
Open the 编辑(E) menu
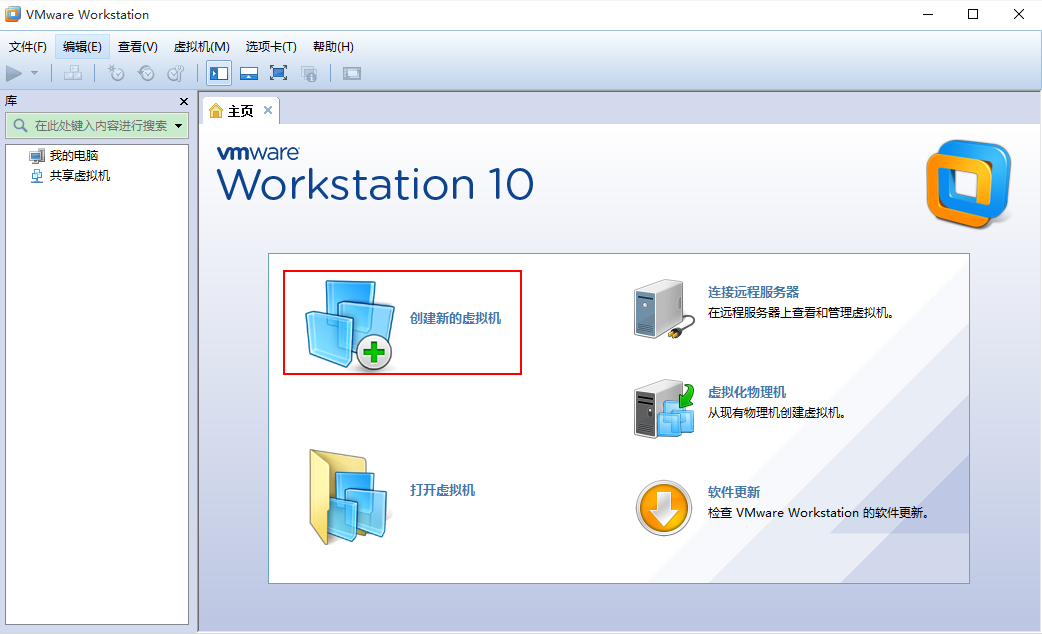(x=82, y=47)
